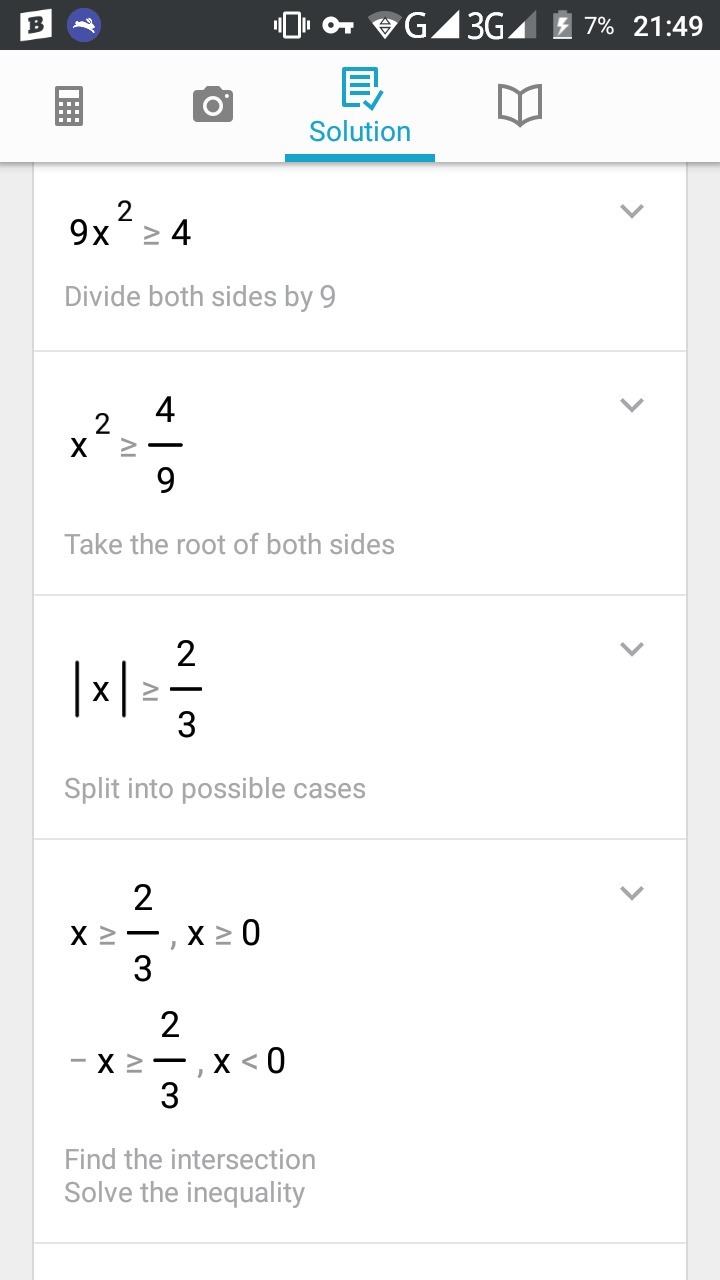720x1280 pixels.
Task: Open the camera scan tab
Action: pos(212,104)
